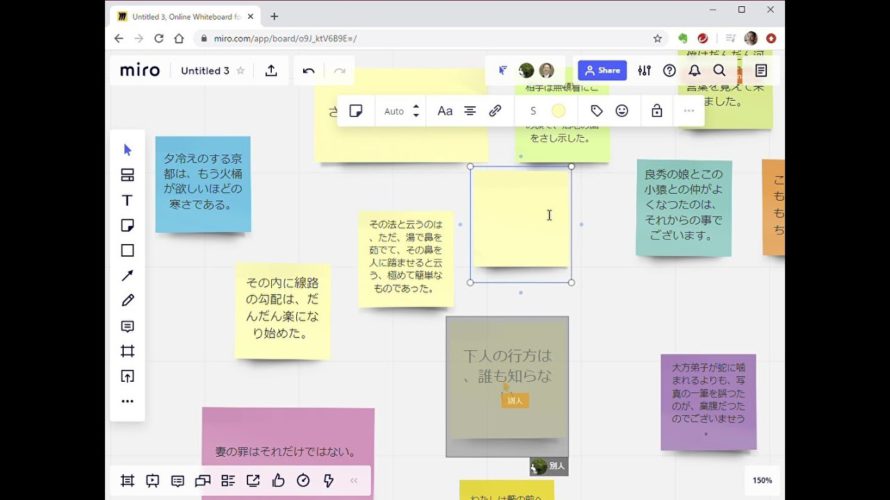Click the miro logo
Screen dimensions: 890x500
click(x=140, y=70)
